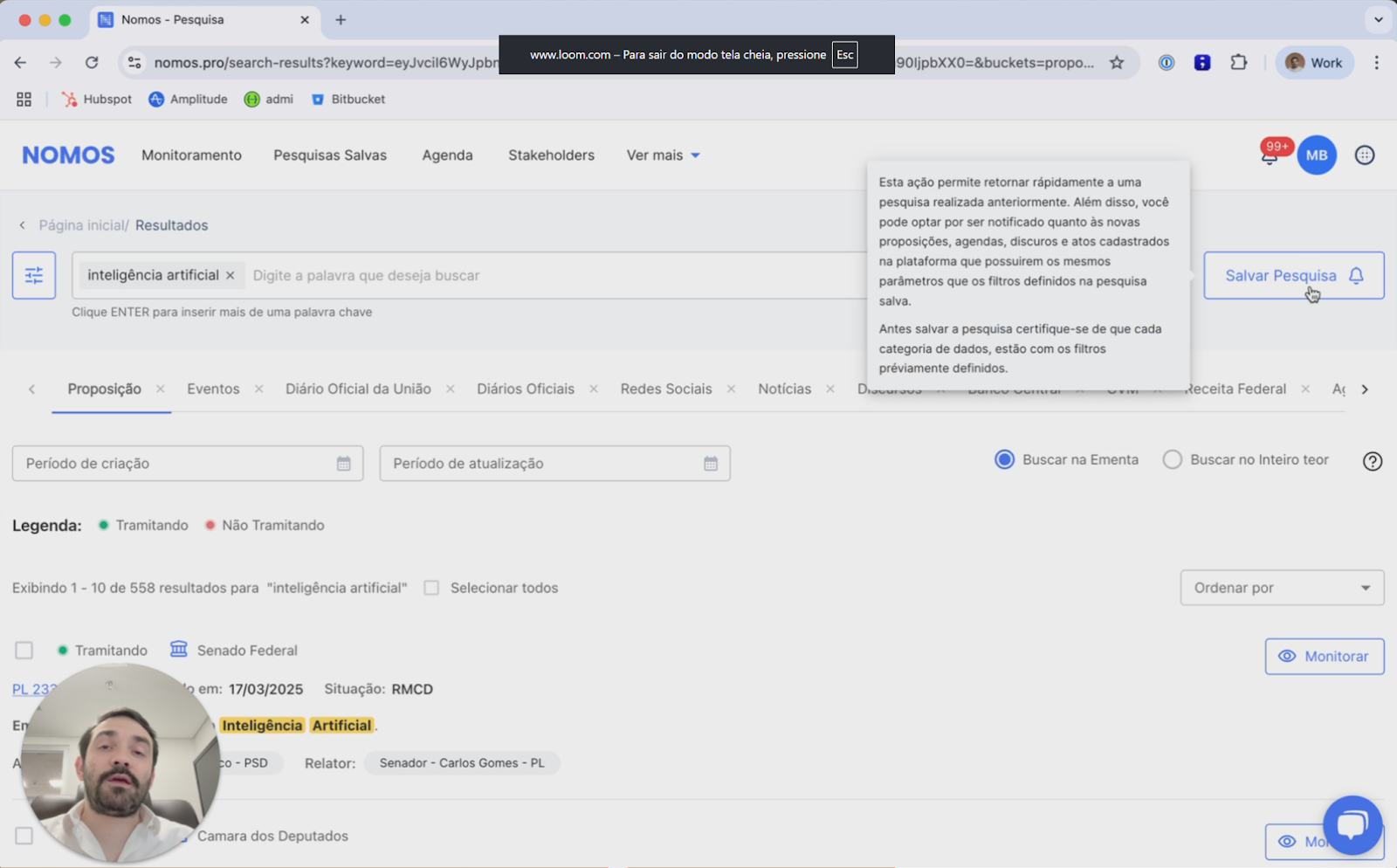The image size is (1397, 868).
Task: Select Buscar na Ementa radio option
Action: [x=1005, y=459]
